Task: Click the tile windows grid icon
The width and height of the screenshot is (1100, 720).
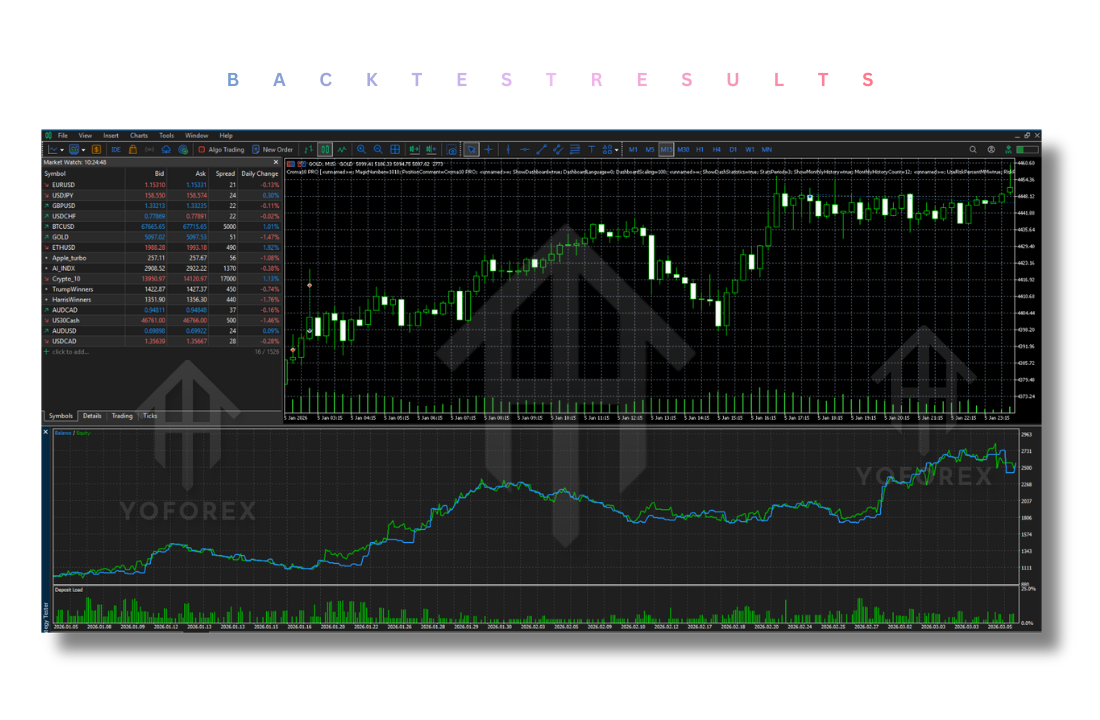Action: pos(395,150)
